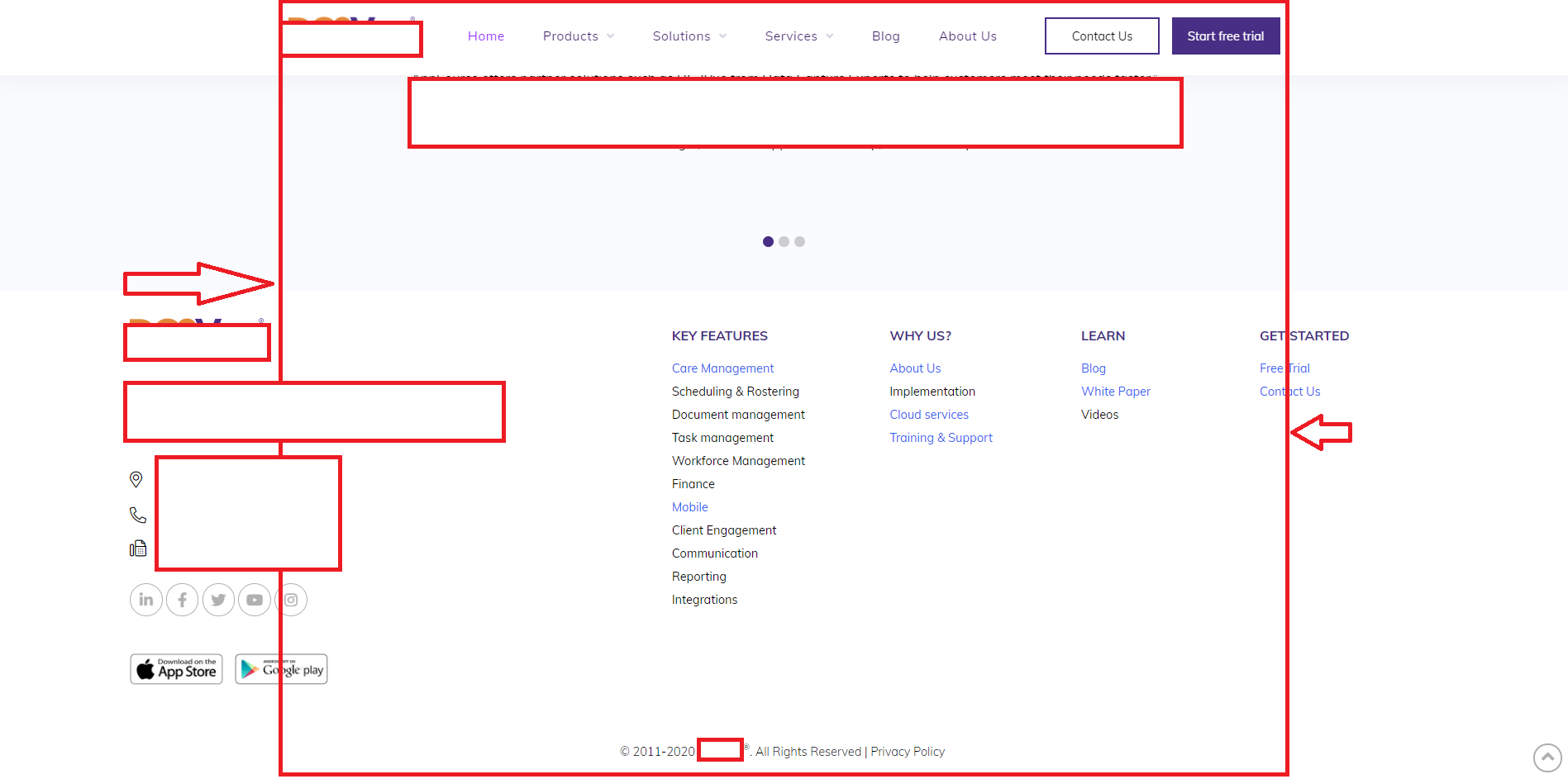Click the fax machine icon in footer
Screen dimensions: 1568x779
[x=138, y=549]
